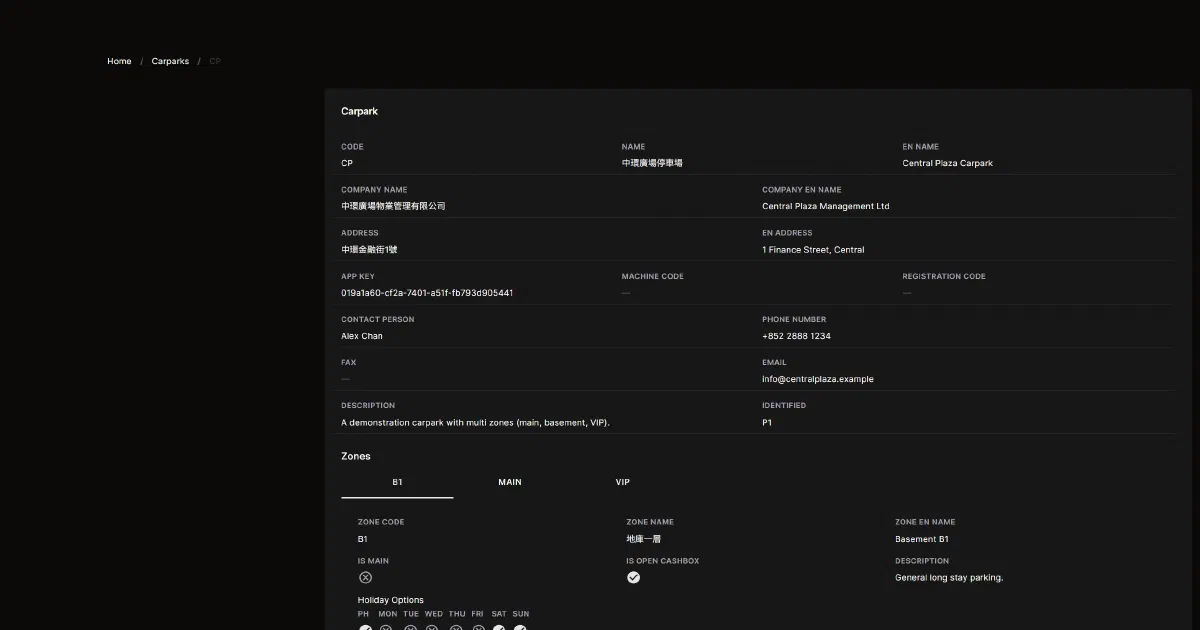Click the zone name 地庫一層
The image size is (1200, 630).
[643, 539]
